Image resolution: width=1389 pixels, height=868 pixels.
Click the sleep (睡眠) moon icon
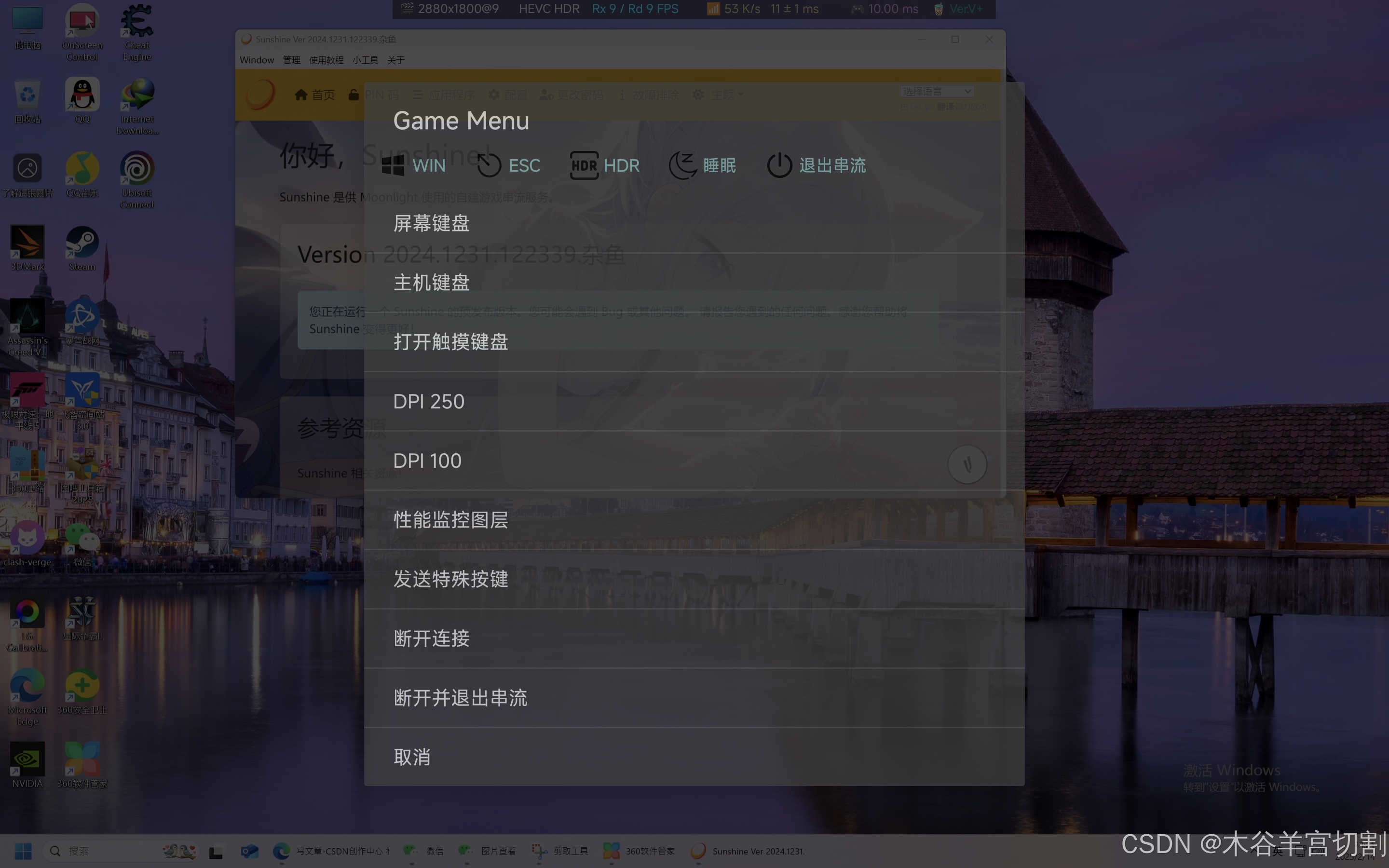point(682,165)
